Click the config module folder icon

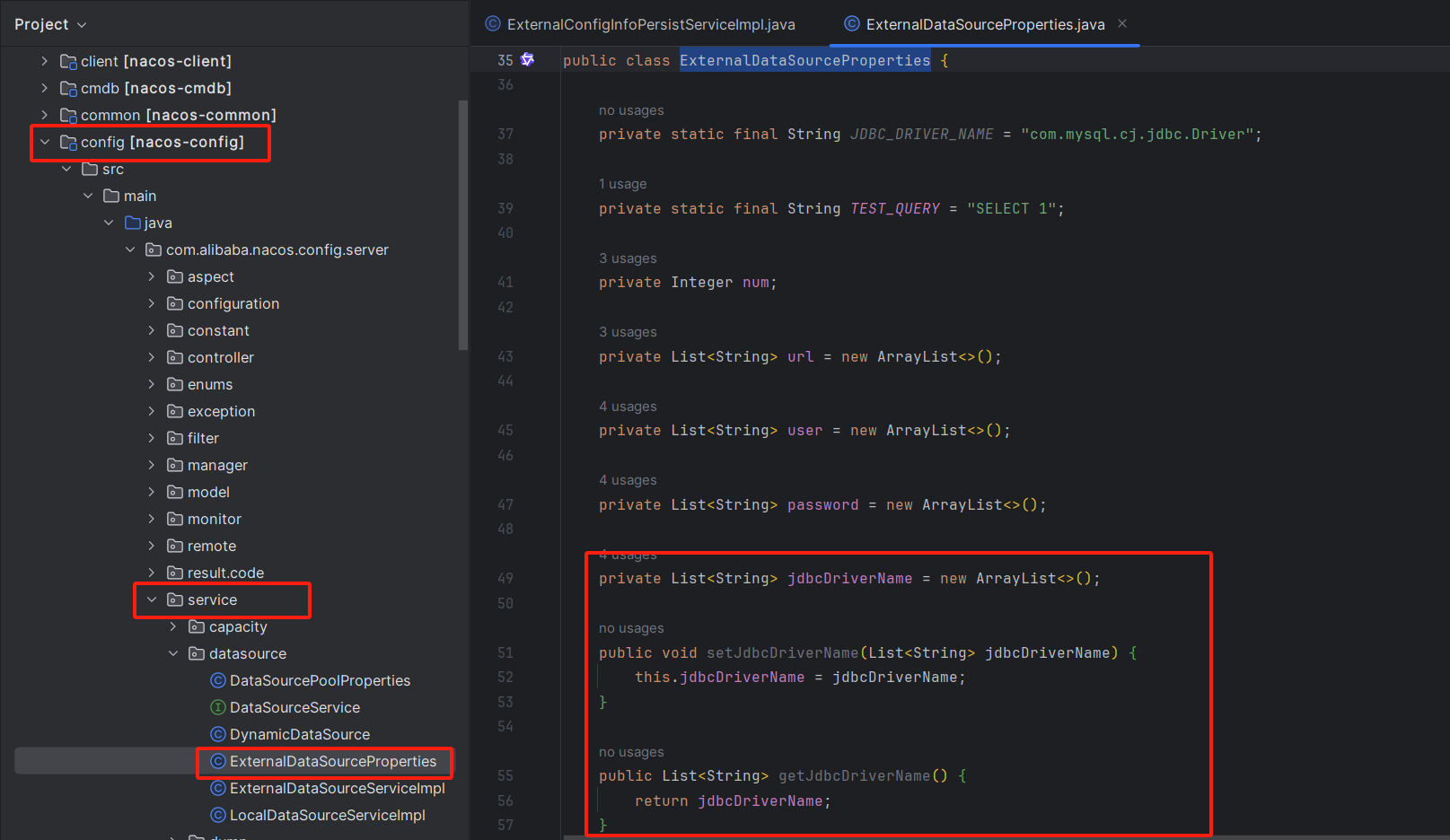click(68, 142)
